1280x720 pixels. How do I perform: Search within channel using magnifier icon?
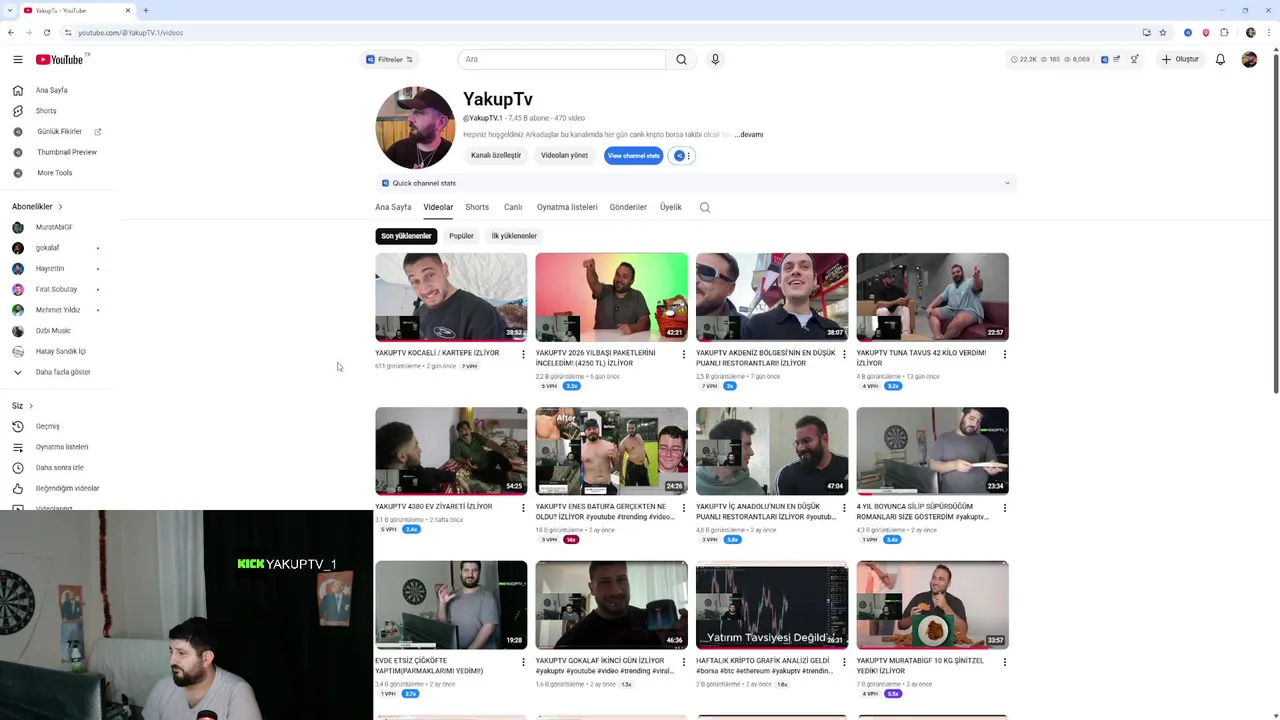pyautogui.click(x=705, y=208)
